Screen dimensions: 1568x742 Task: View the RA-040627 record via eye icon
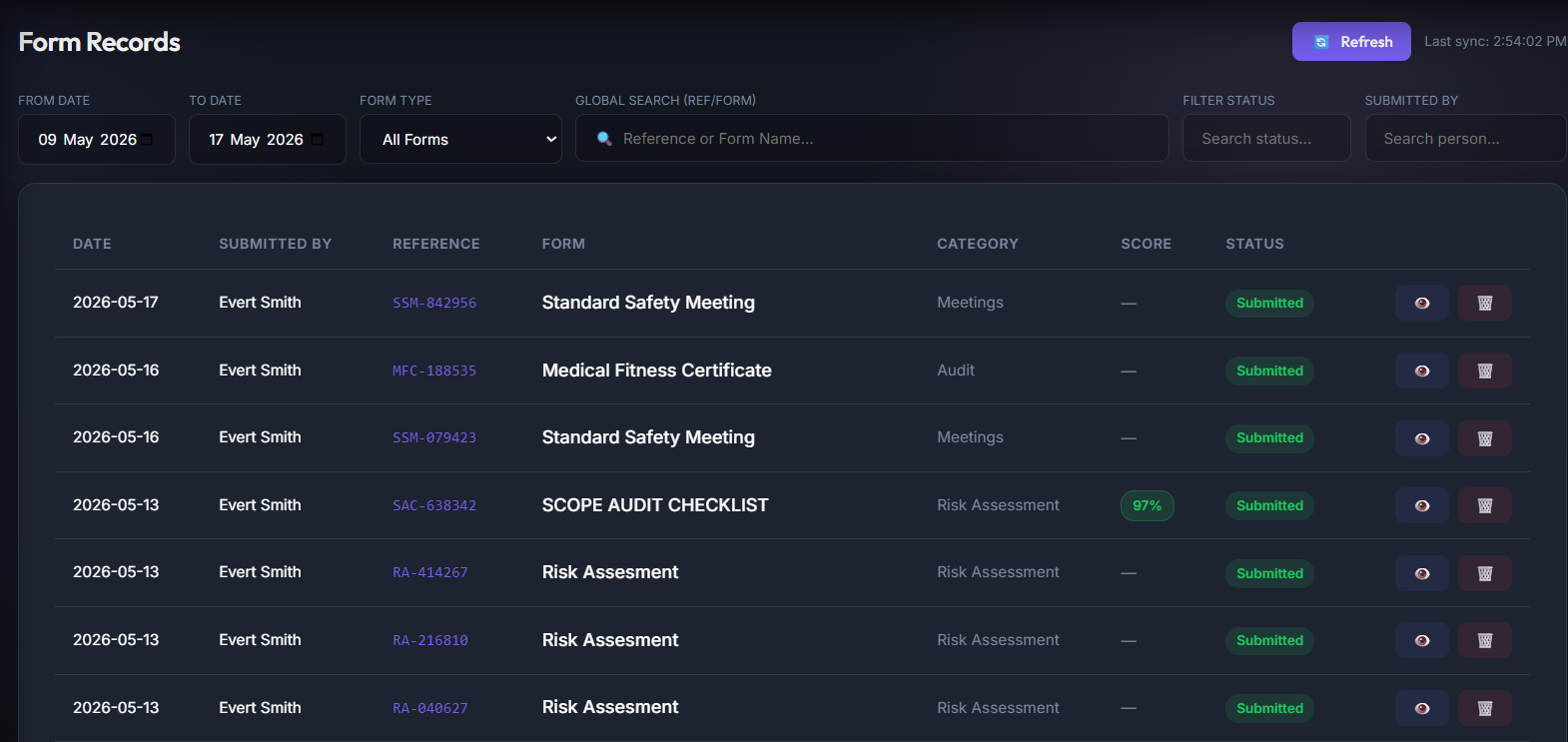[1422, 708]
